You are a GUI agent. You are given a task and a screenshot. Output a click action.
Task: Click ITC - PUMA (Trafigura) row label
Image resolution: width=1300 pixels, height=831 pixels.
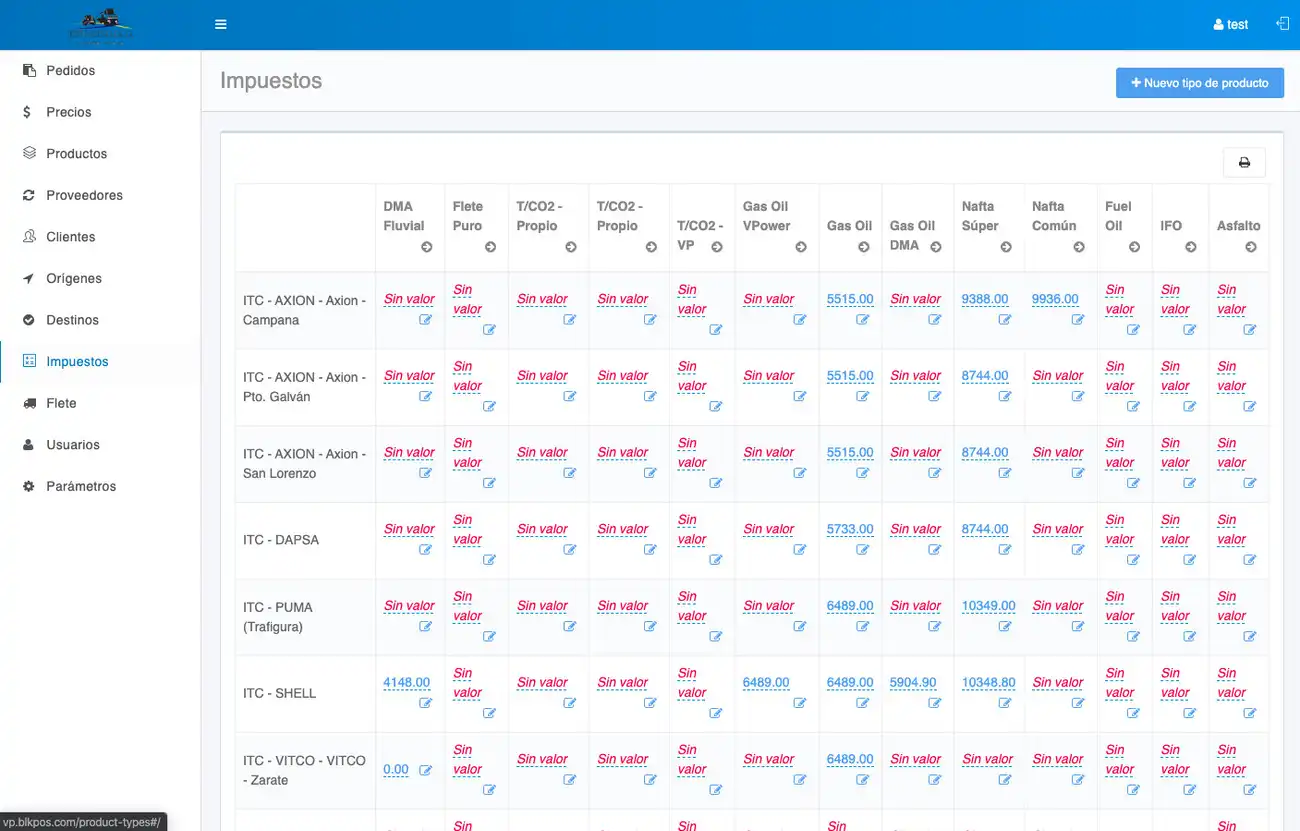(x=278, y=617)
